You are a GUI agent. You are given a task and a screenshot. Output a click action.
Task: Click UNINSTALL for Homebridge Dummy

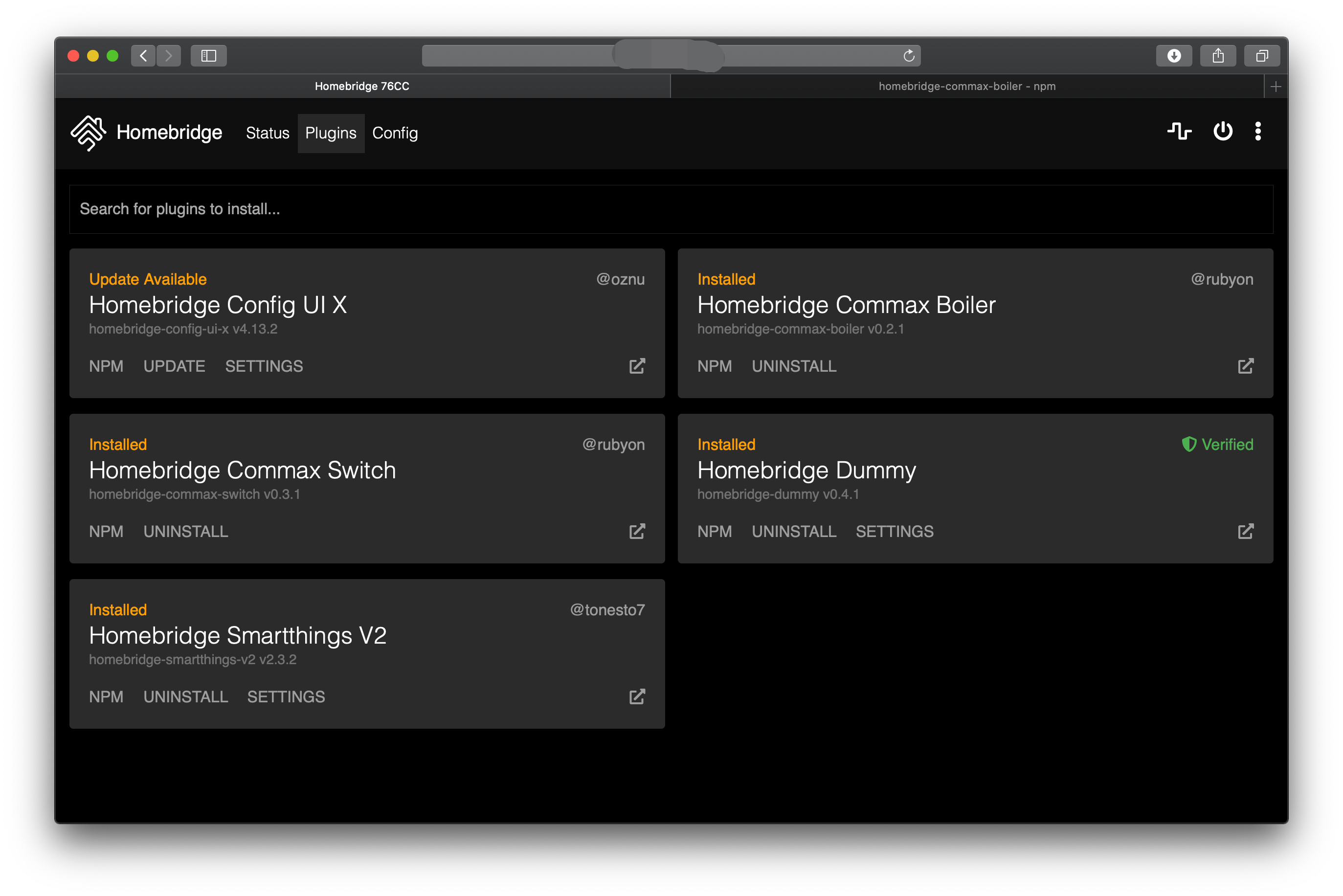point(793,532)
